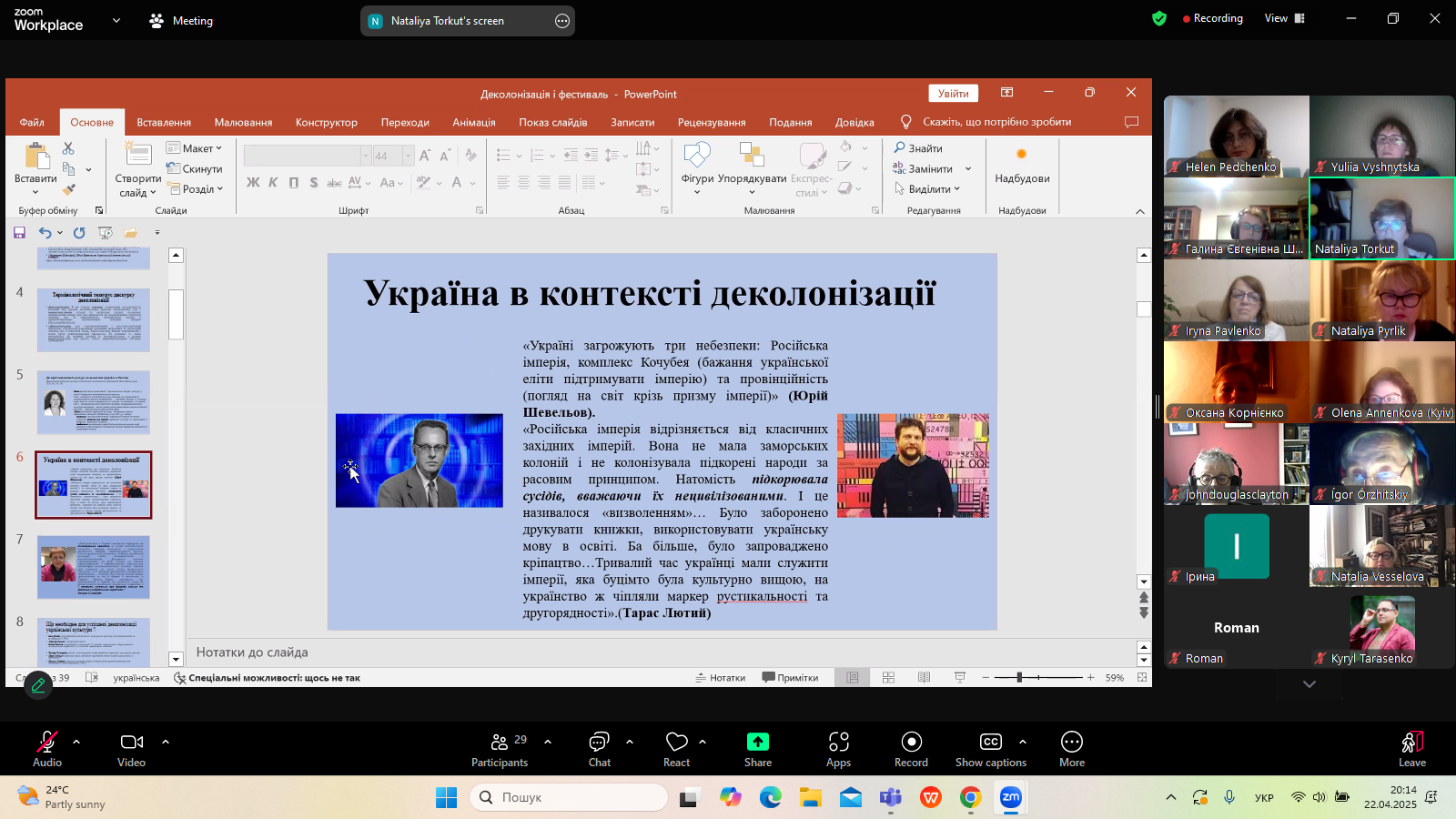
Task: Open the React emoji menu
Action: click(x=676, y=749)
